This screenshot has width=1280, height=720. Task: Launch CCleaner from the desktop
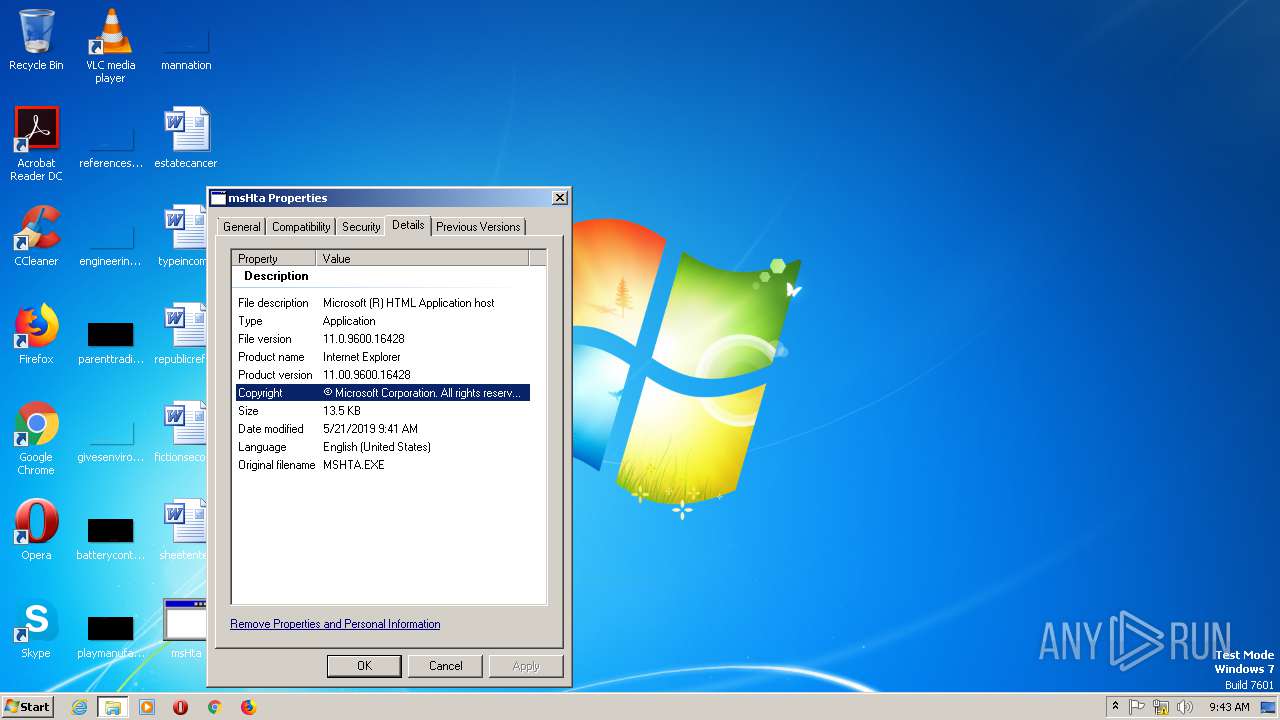pos(36,236)
